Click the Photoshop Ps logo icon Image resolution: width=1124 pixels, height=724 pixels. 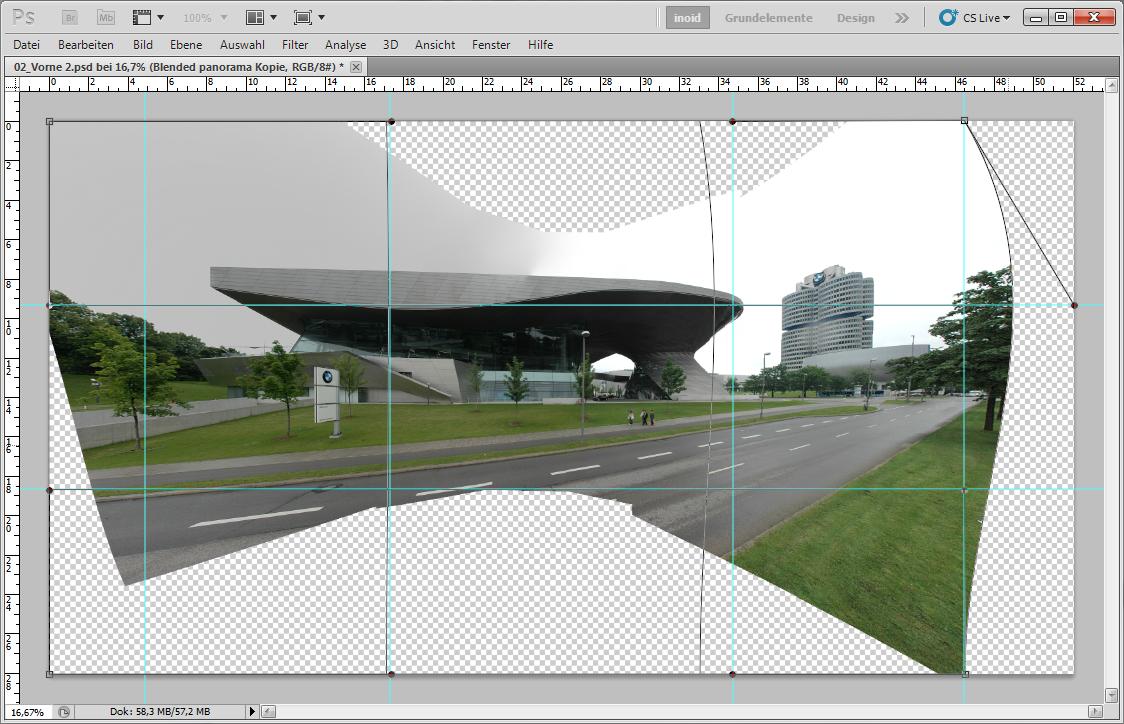(24, 17)
